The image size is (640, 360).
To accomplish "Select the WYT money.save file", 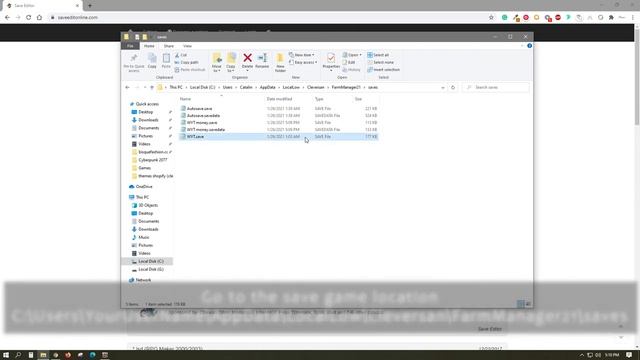I will pos(278,122).
